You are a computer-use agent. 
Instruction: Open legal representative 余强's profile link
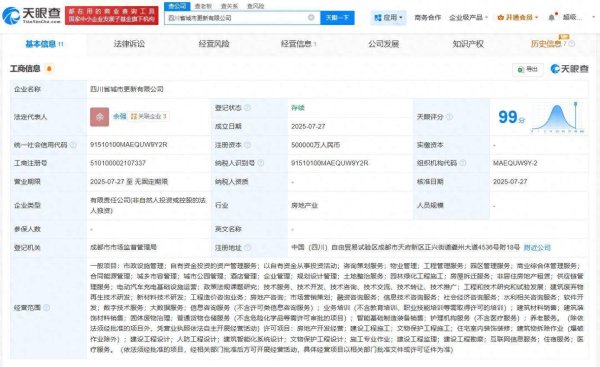[x=119, y=116]
